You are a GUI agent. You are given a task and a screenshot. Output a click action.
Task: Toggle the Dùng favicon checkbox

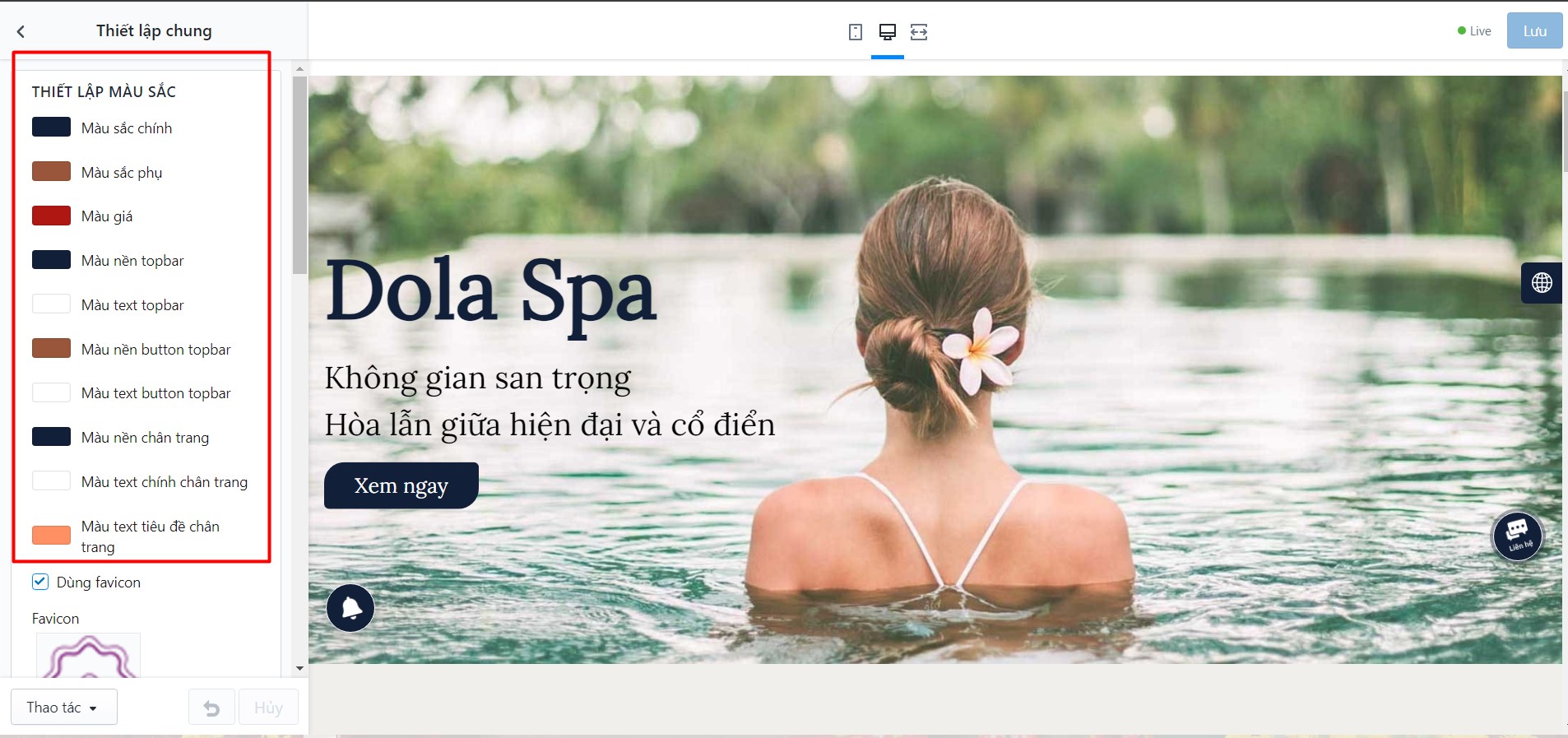[x=40, y=582]
